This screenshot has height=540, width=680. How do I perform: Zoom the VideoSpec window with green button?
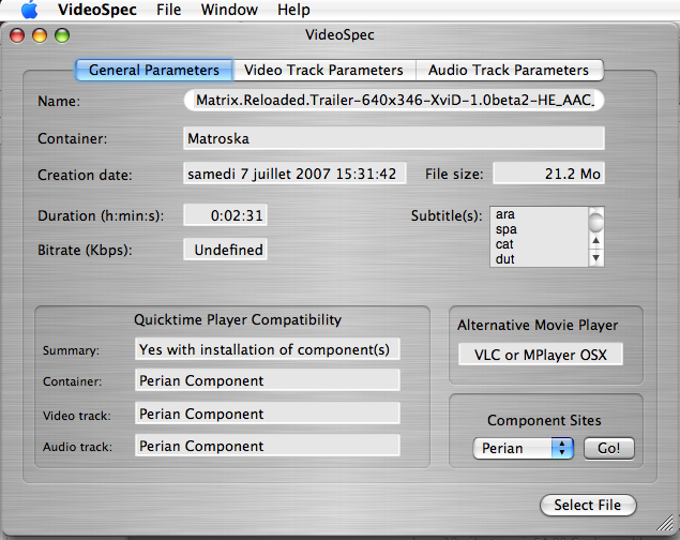pos(62,35)
